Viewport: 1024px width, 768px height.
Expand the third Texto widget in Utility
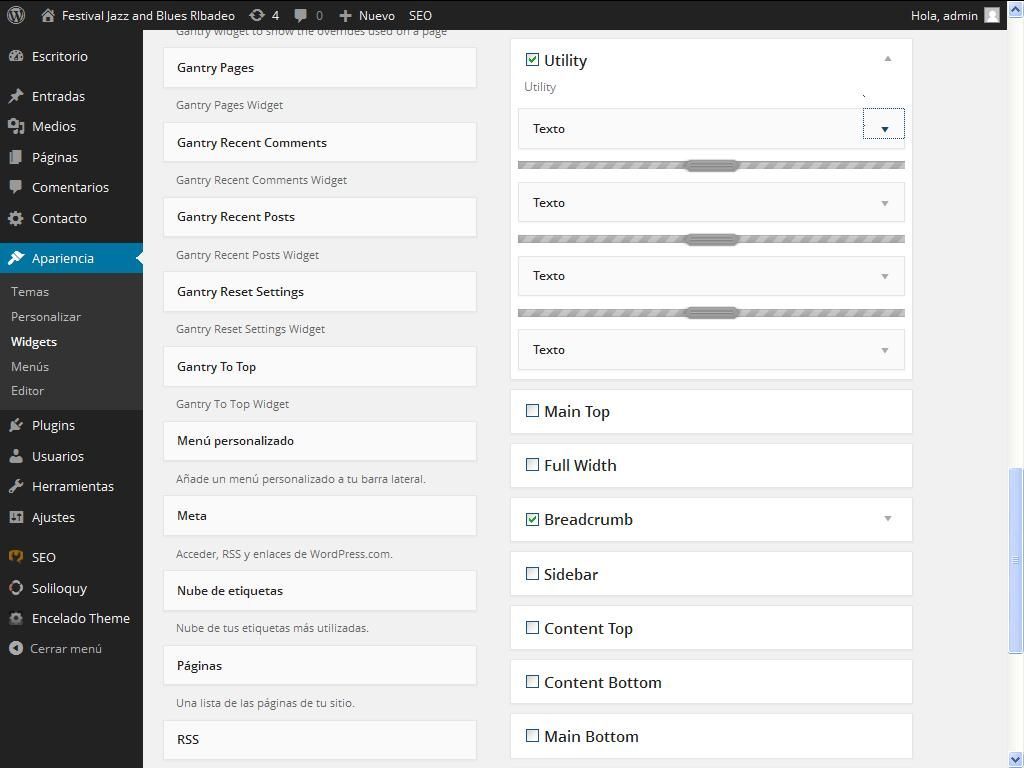pos(884,276)
